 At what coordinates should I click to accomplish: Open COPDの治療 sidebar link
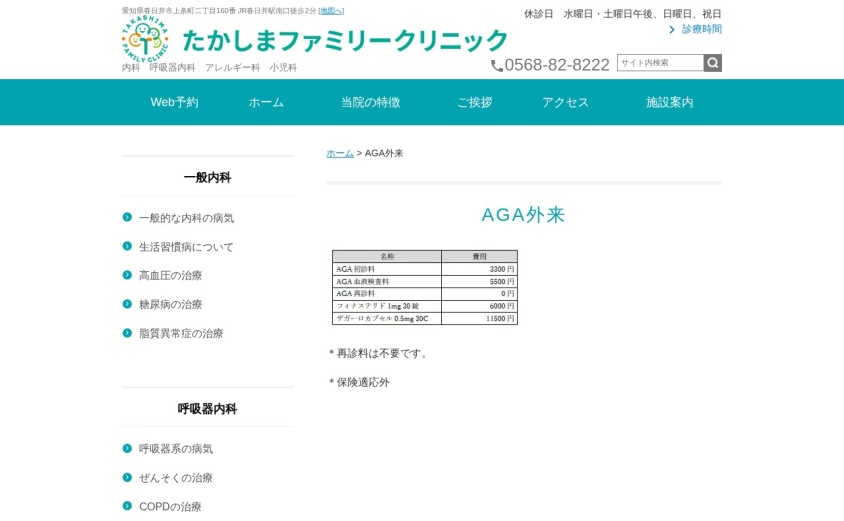coord(170,506)
